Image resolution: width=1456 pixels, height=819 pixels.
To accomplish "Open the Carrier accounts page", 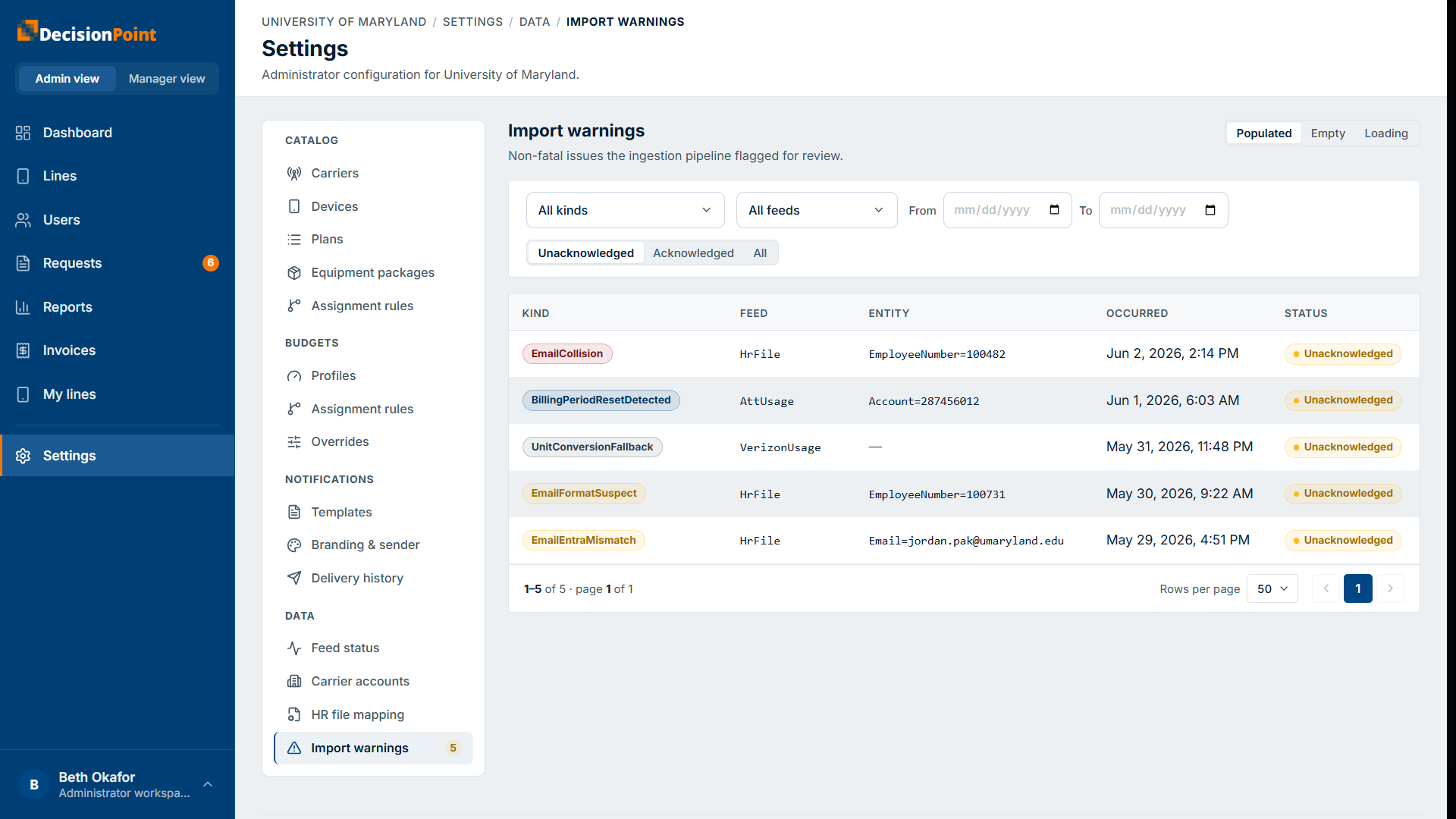I will tap(373, 681).
